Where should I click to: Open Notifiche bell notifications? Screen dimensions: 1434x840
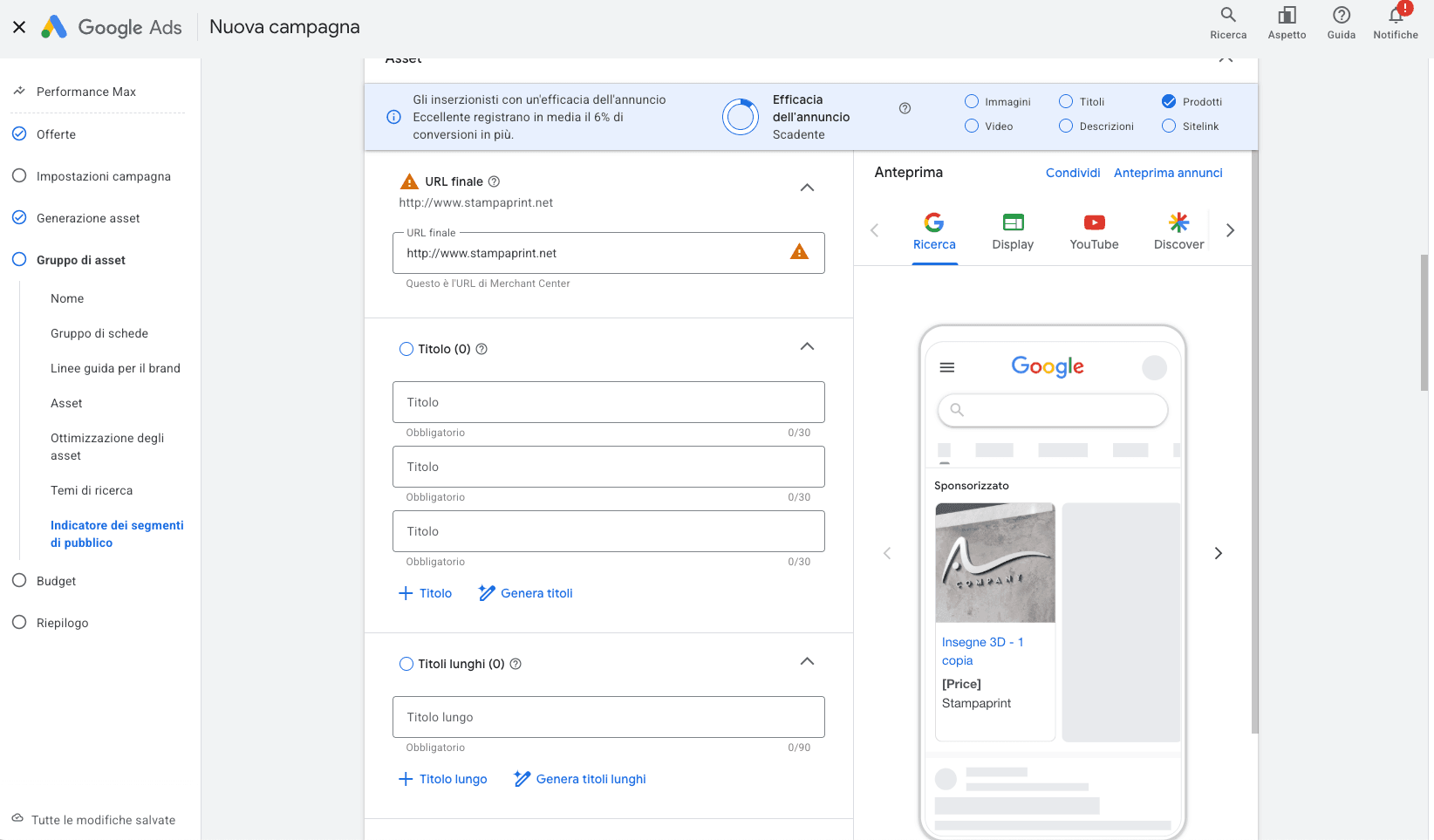click(x=1396, y=24)
